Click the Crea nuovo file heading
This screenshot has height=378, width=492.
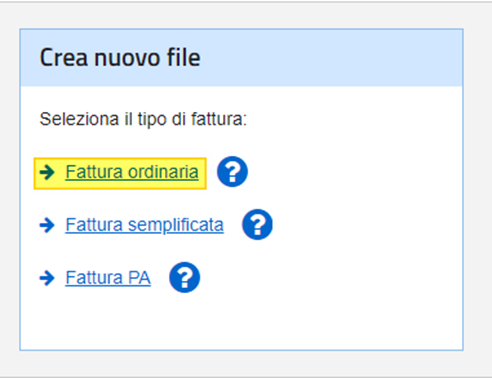(120, 58)
